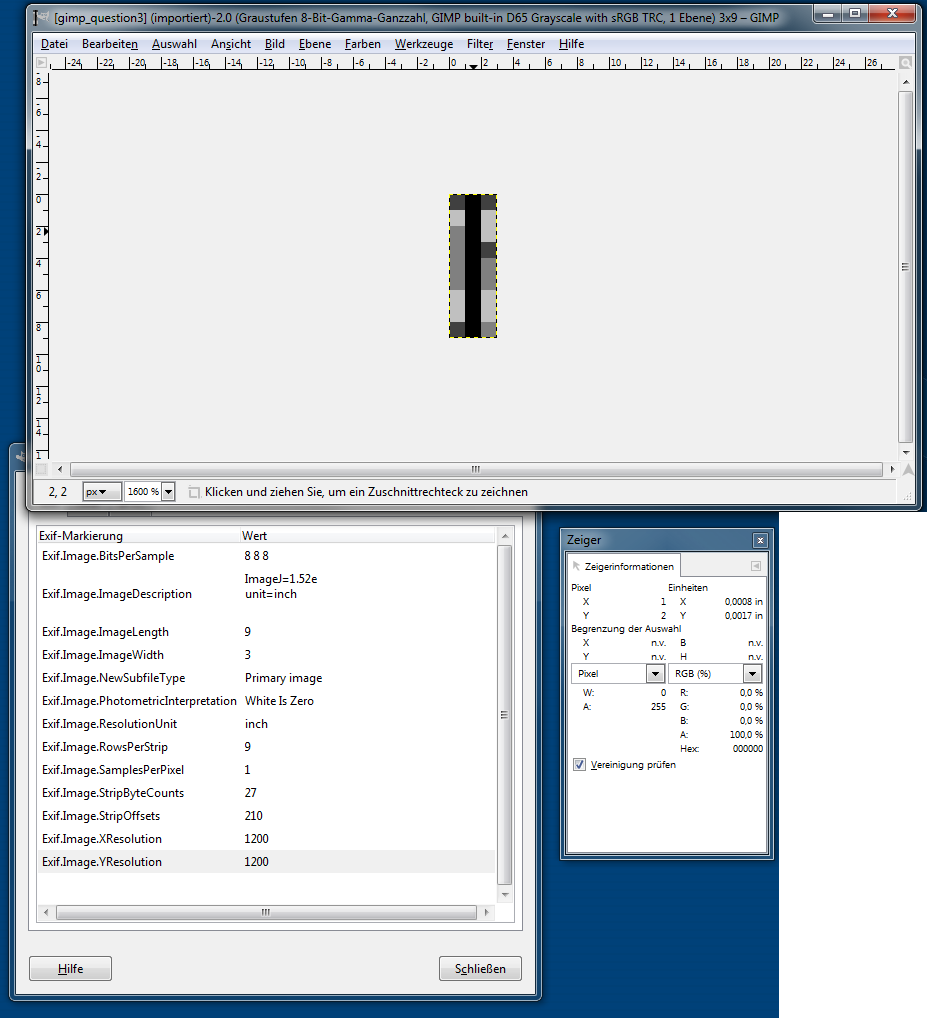
Task: Click canvas scroll-left arrow at bottom
Action: (60, 469)
